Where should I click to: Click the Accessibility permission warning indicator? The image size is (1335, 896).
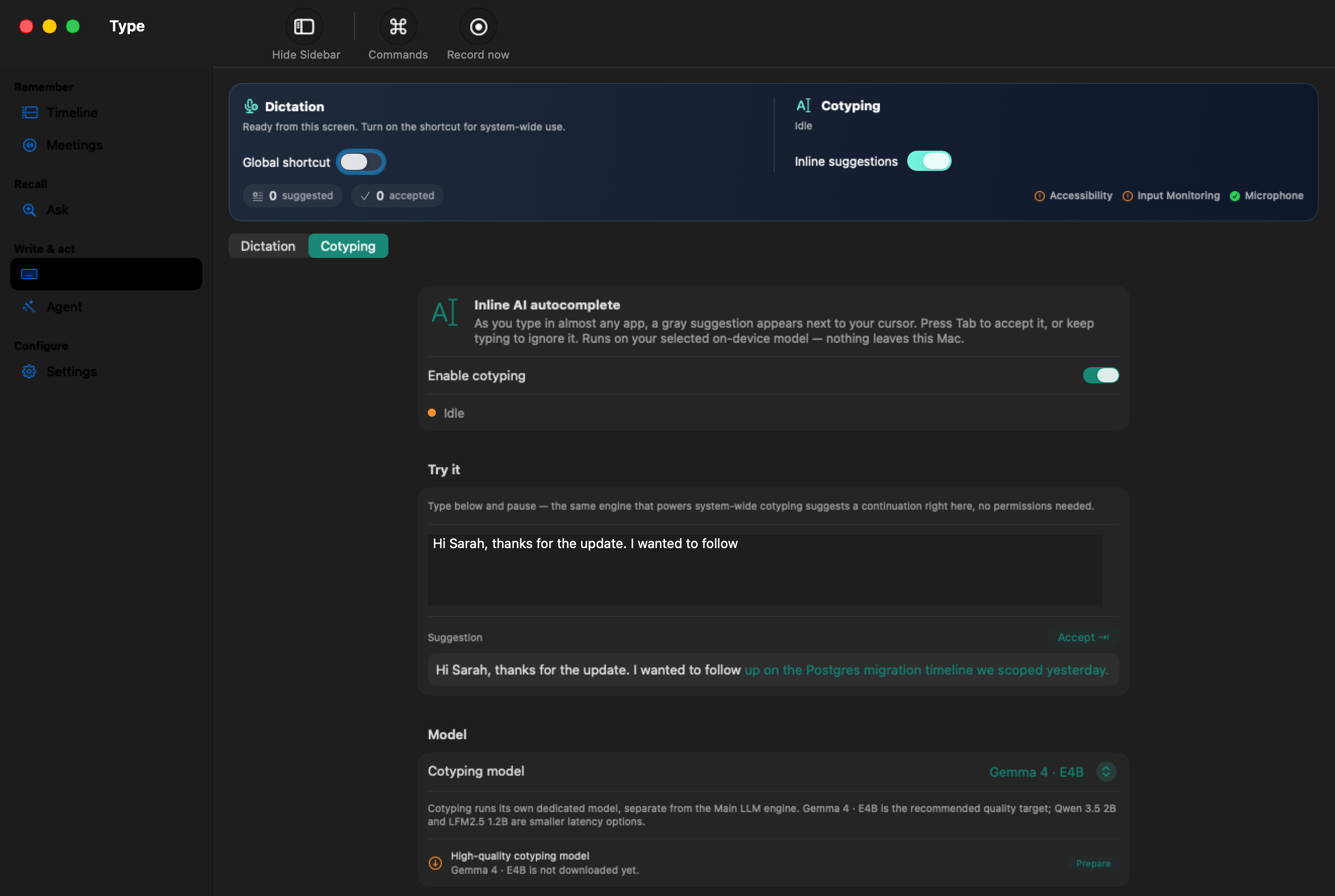coord(1073,196)
